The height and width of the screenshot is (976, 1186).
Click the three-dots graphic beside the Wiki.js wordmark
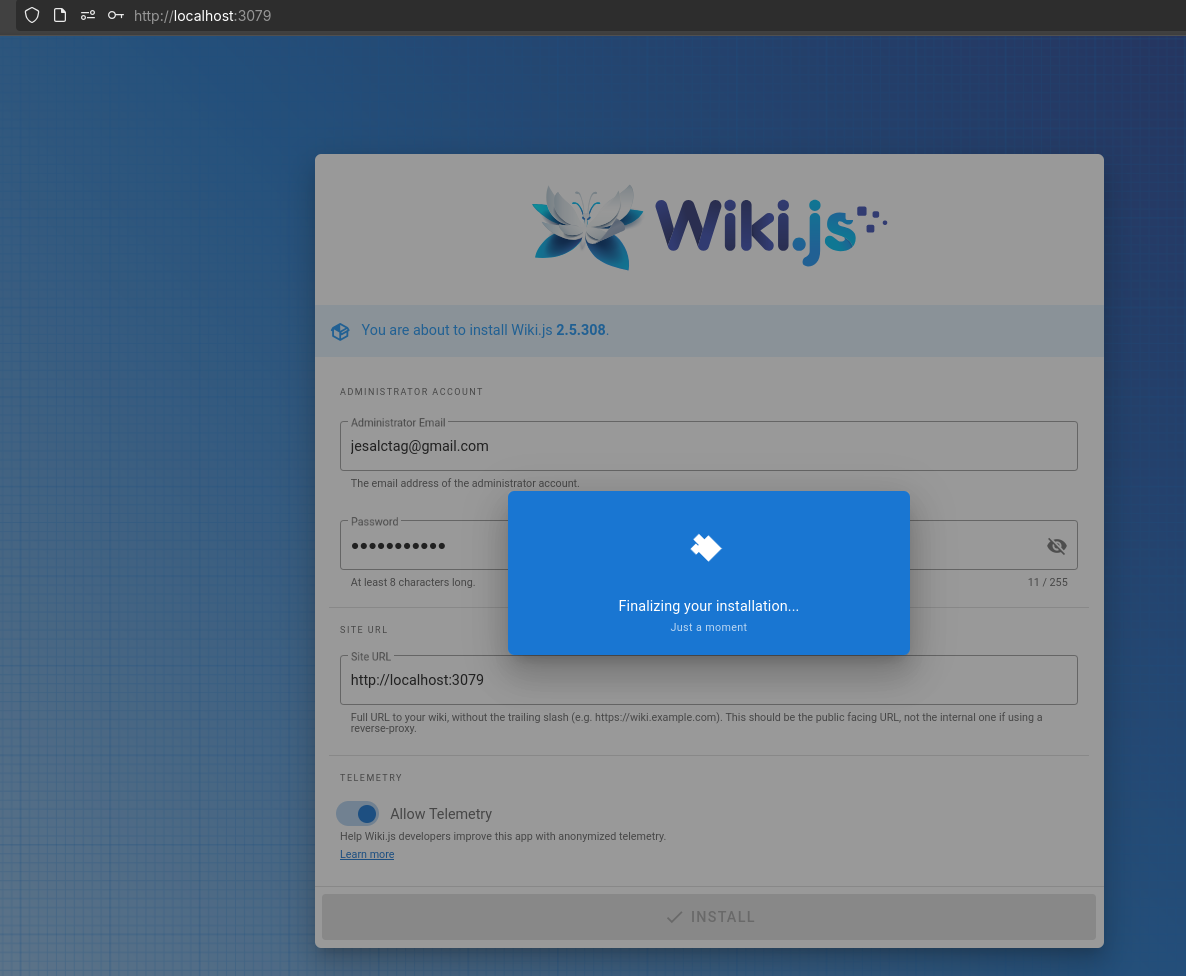pyautogui.click(x=873, y=220)
